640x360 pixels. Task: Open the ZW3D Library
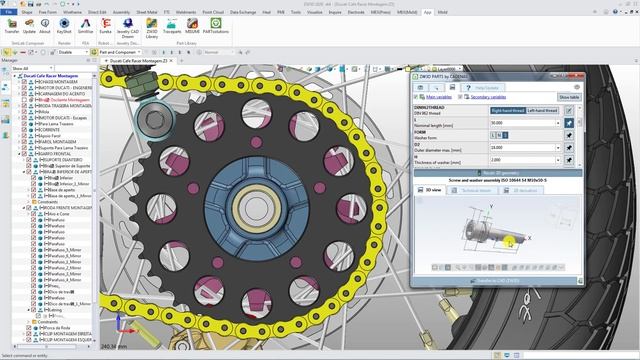(x=151, y=28)
